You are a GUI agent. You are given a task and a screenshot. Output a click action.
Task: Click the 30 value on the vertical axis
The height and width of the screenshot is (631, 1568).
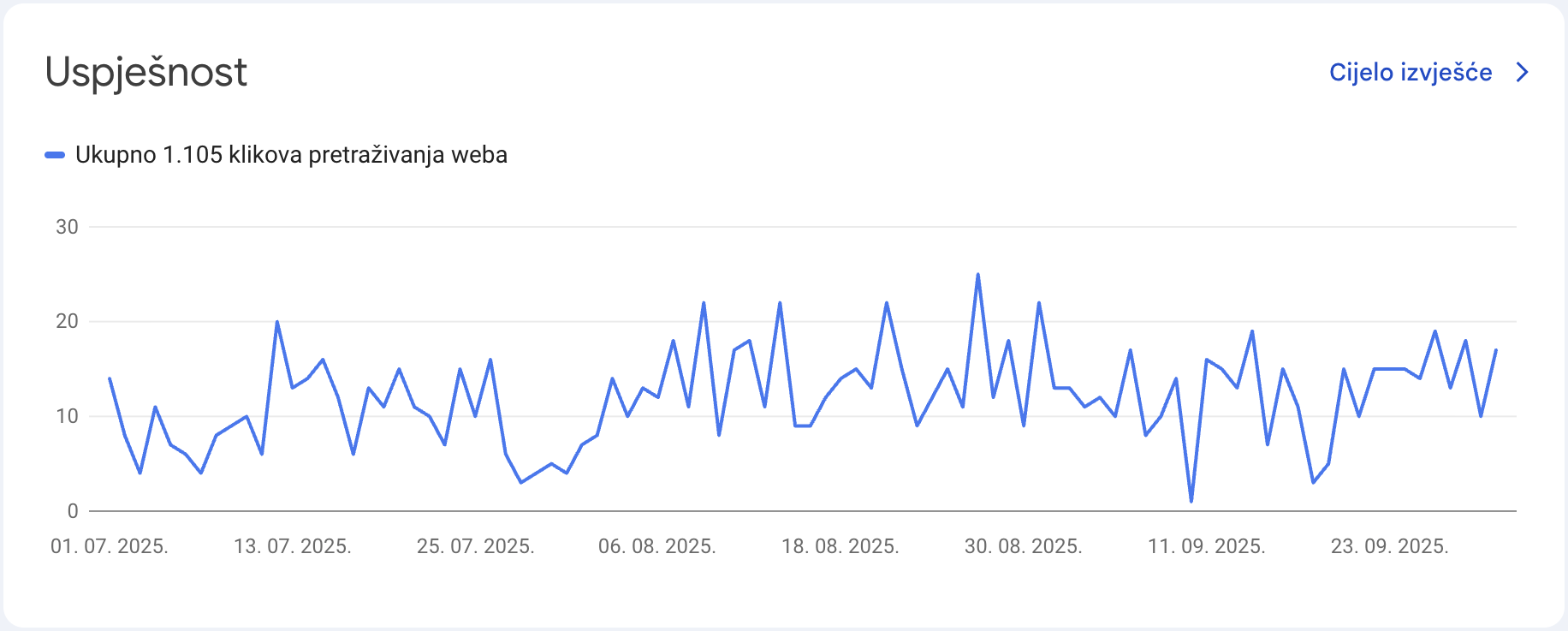click(67, 227)
